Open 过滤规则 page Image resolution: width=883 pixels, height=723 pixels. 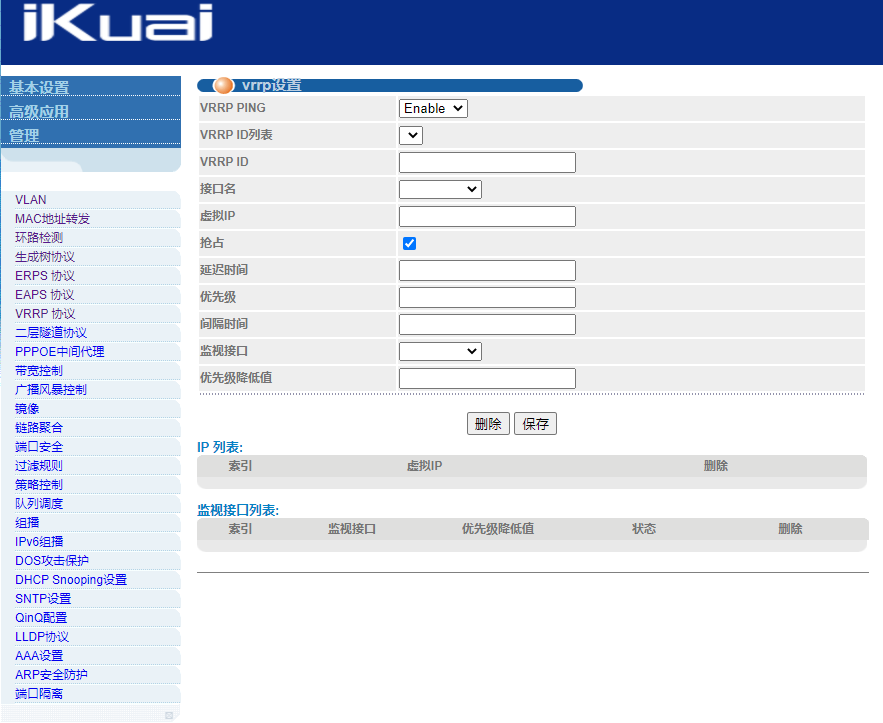(39, 466)
